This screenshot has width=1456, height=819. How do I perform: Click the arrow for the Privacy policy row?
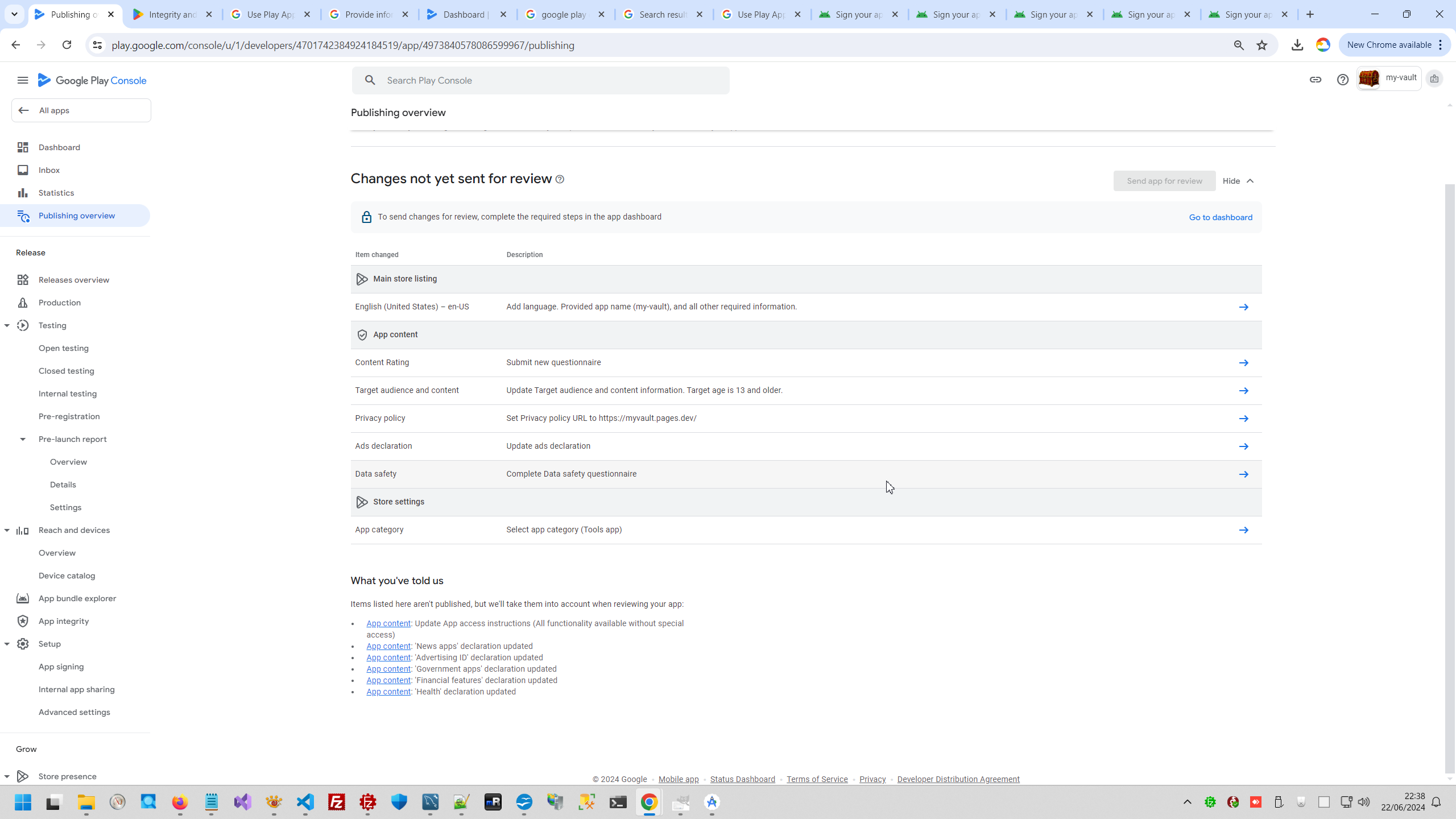tap(1243, 419)
